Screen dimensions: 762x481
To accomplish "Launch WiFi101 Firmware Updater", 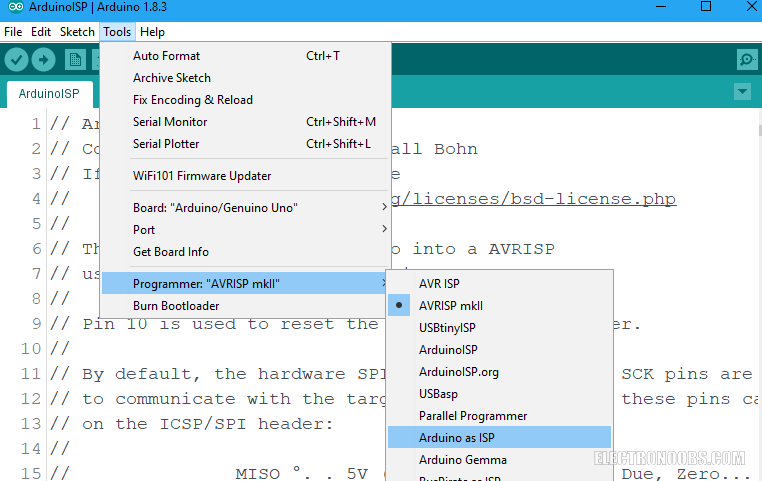I will point(245,176).
